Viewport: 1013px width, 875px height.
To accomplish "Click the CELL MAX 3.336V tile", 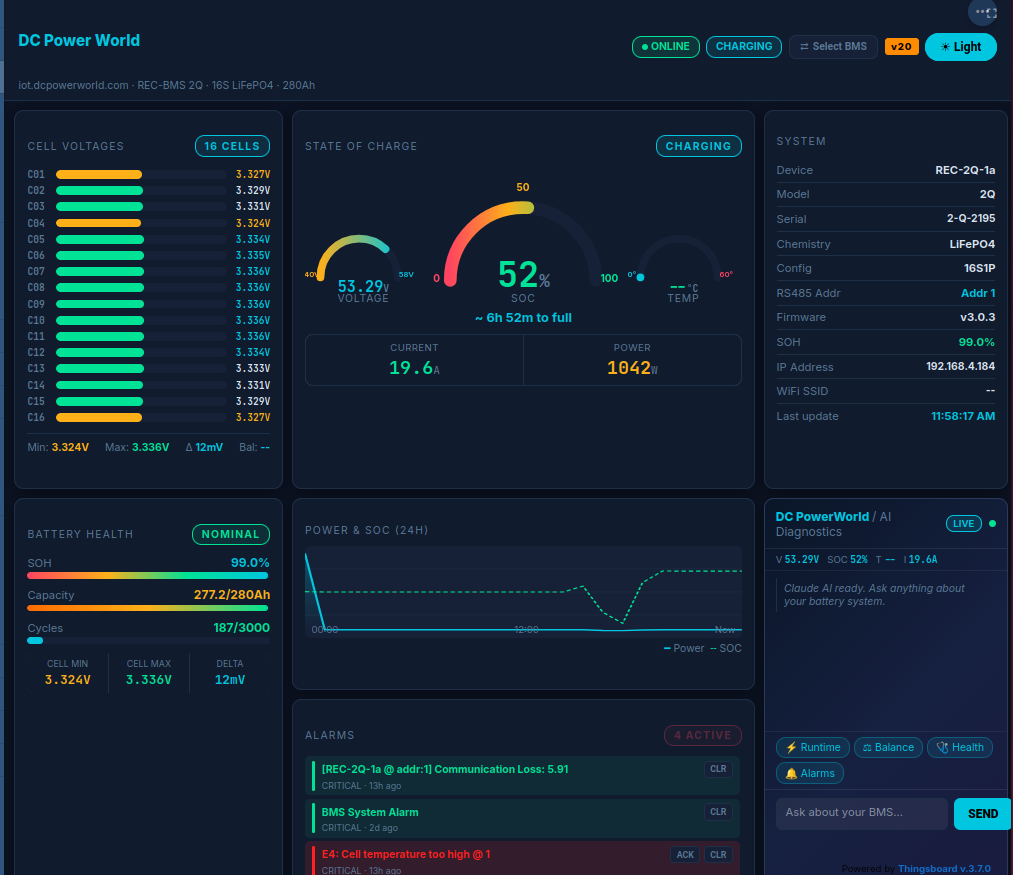I will 149,672.
